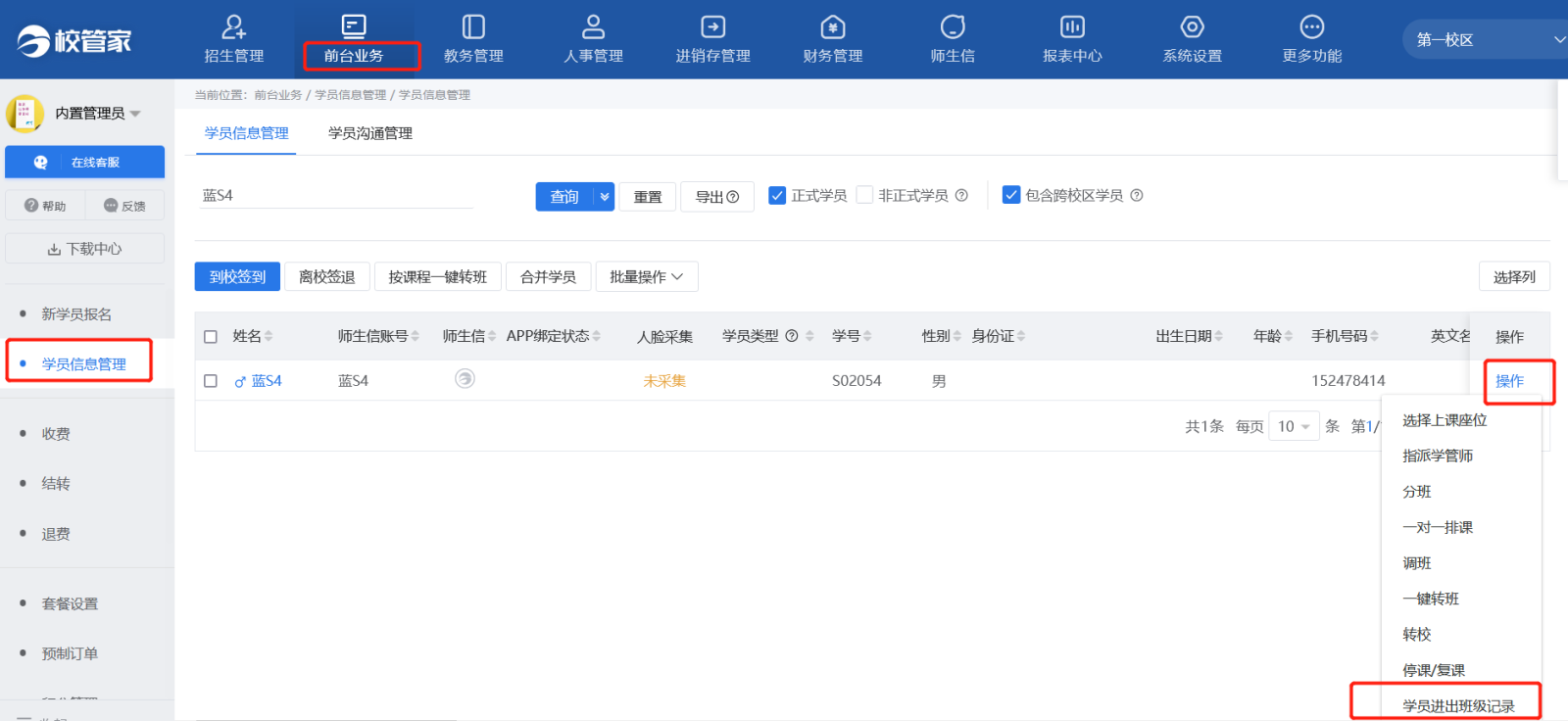
Task: Click the 查询 search button
Action: click(x=564, y=197)
